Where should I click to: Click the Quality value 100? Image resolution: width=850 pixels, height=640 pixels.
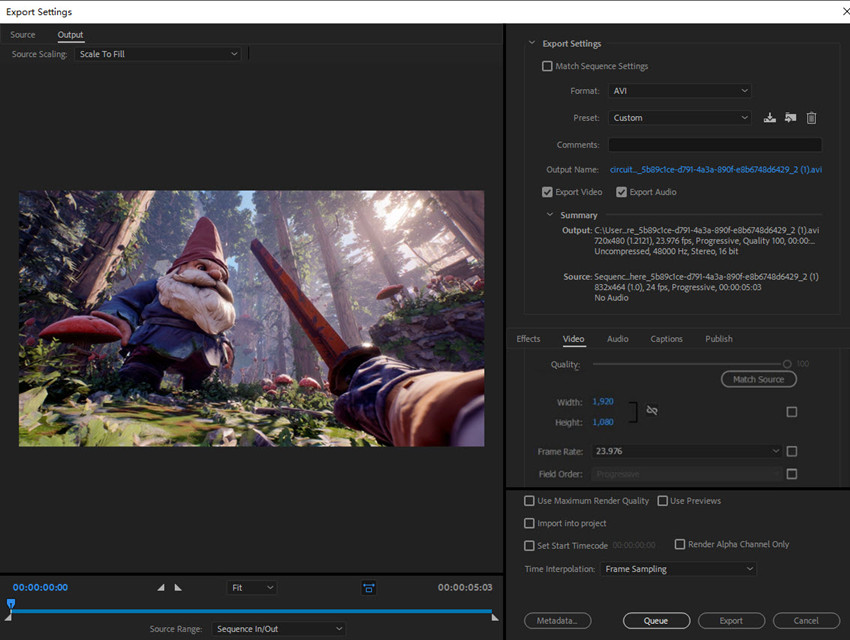click(803, 364)
